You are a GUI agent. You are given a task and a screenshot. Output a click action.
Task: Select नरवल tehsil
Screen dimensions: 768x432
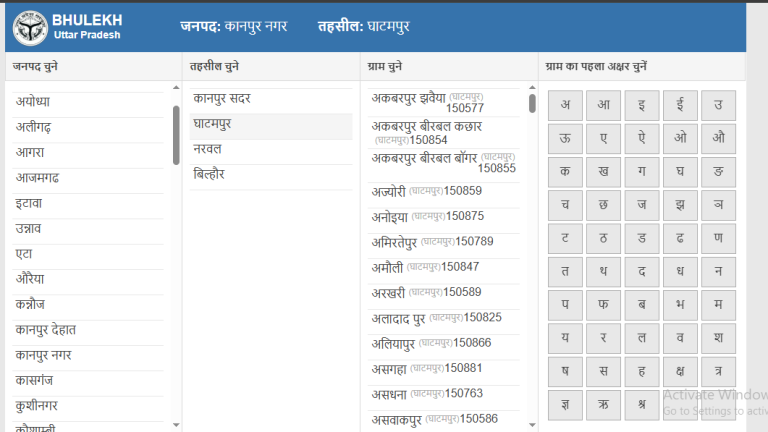(x=208, y=149)
